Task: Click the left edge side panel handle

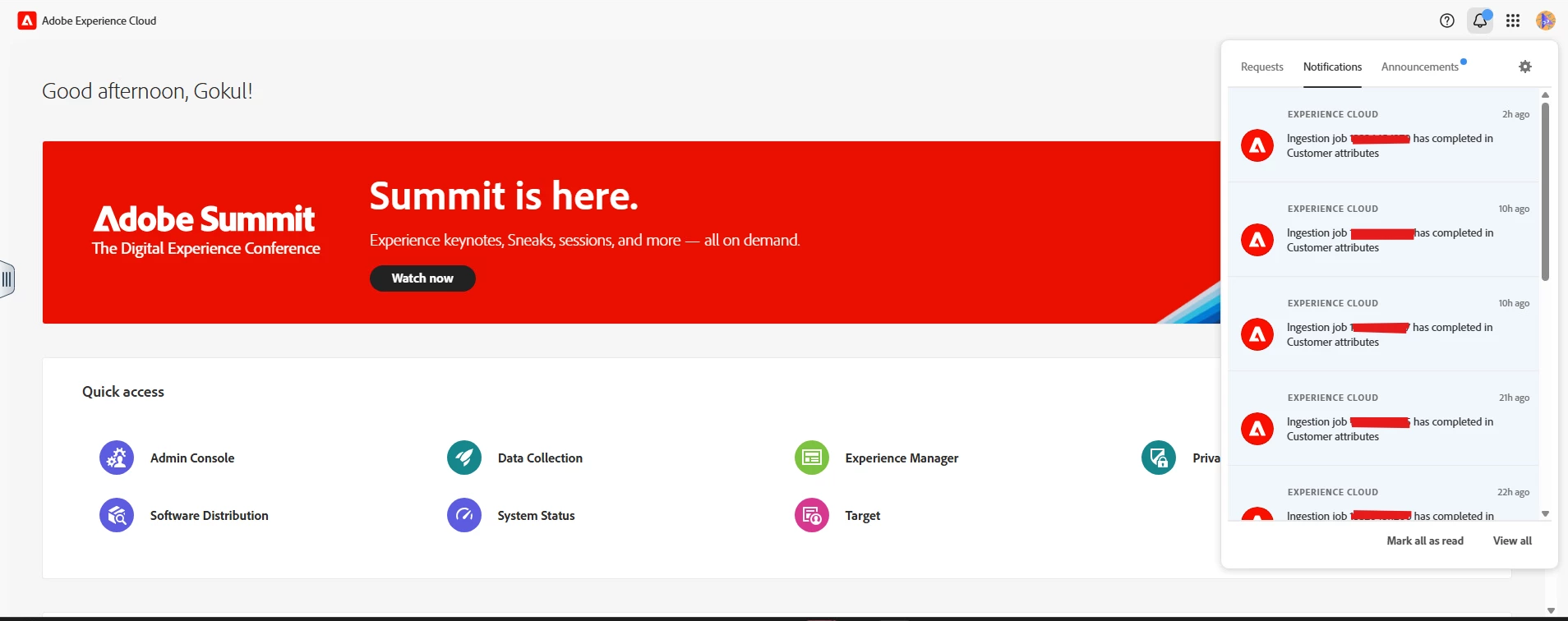Action: (x=7, y=279)
